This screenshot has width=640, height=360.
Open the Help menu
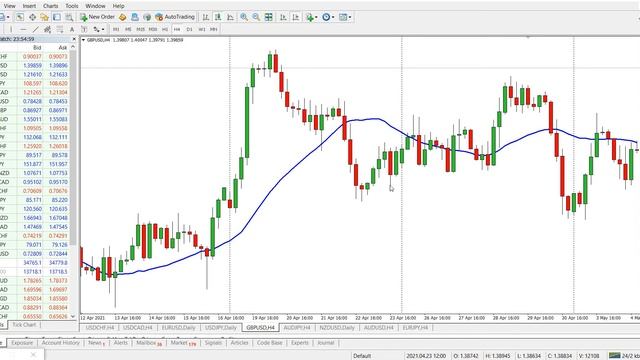coord(118,6)
